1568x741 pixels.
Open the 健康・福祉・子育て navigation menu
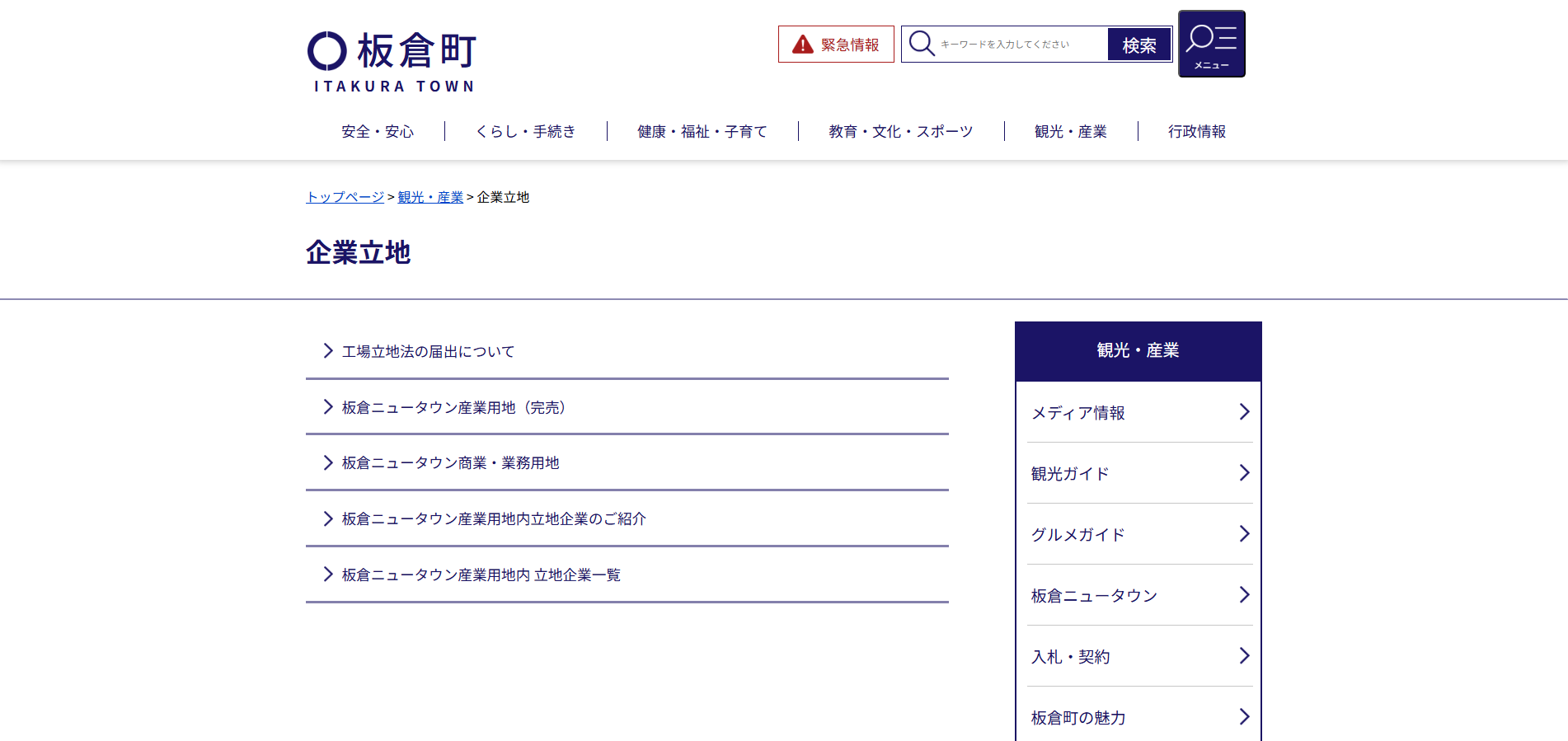point(702,132)
